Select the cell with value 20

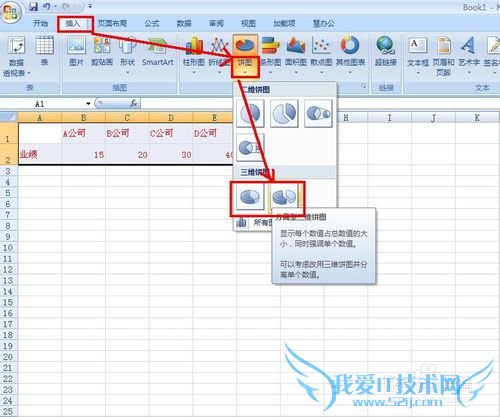127,154
